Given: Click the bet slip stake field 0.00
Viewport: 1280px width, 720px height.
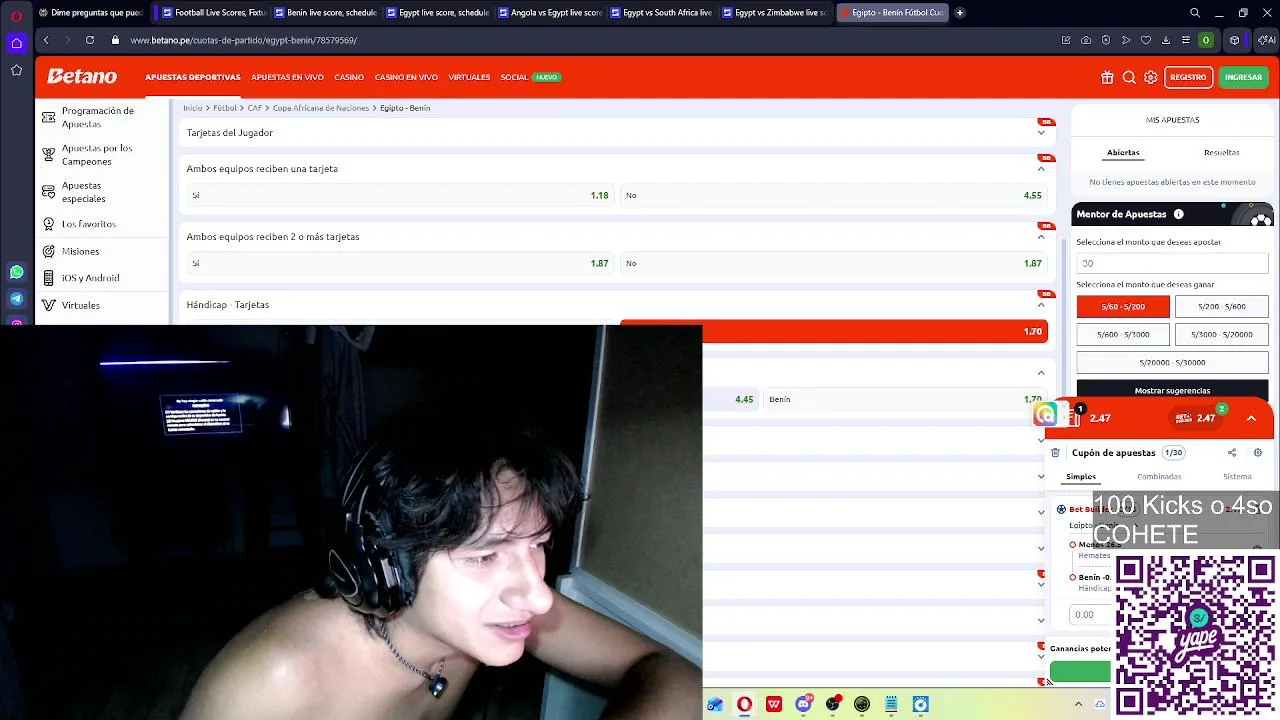Looking at the screenshot, I should pos(1089,614).
